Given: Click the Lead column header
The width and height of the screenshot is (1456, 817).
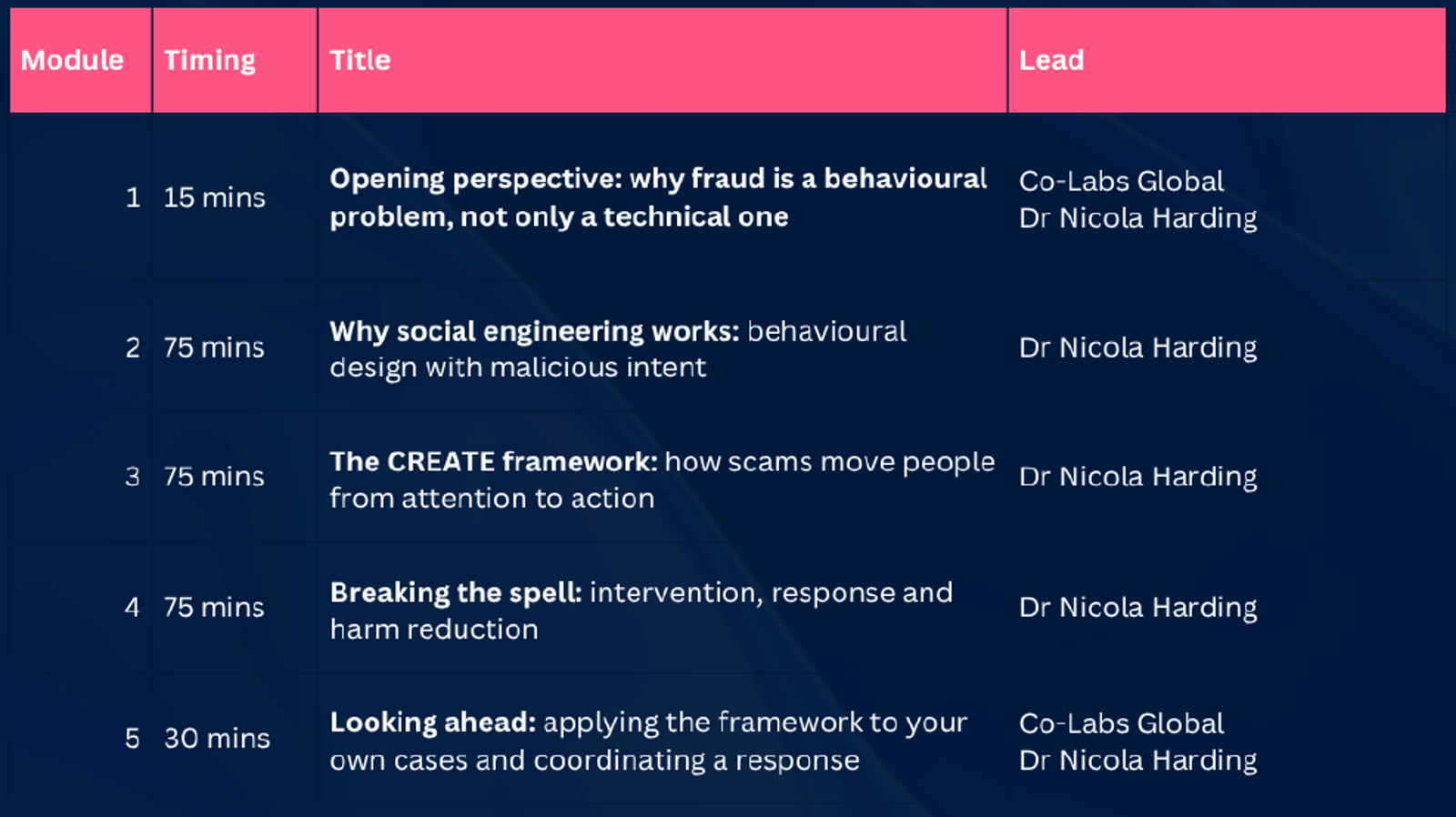Looking at the screenshot, I should [x=1051, y=60].
